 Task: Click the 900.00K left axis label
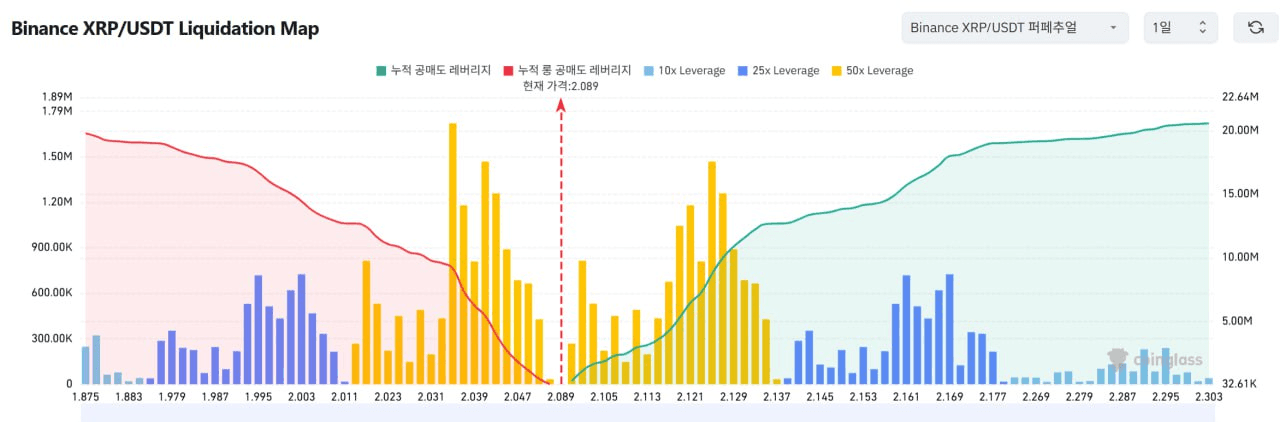pyautogui.click(x=50, y=248)
